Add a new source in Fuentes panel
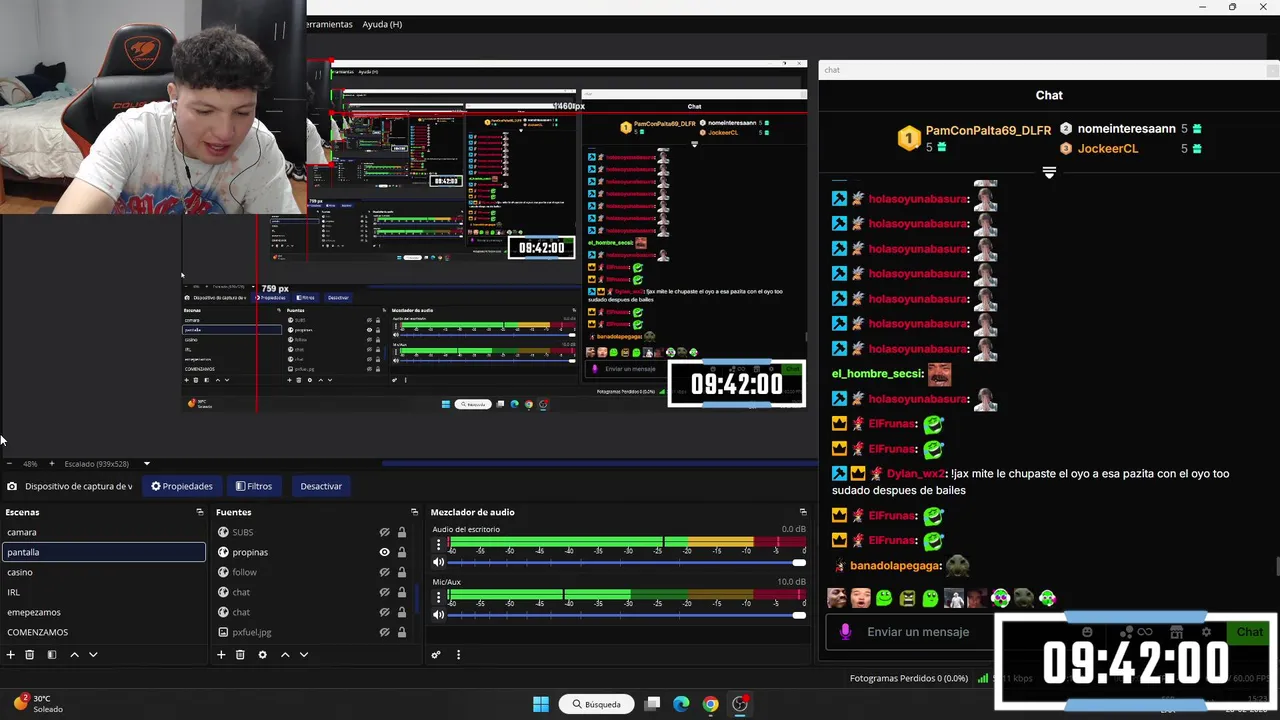This screenshot has height=720, width=1280. pyautogui.click(x=221, y=655)
